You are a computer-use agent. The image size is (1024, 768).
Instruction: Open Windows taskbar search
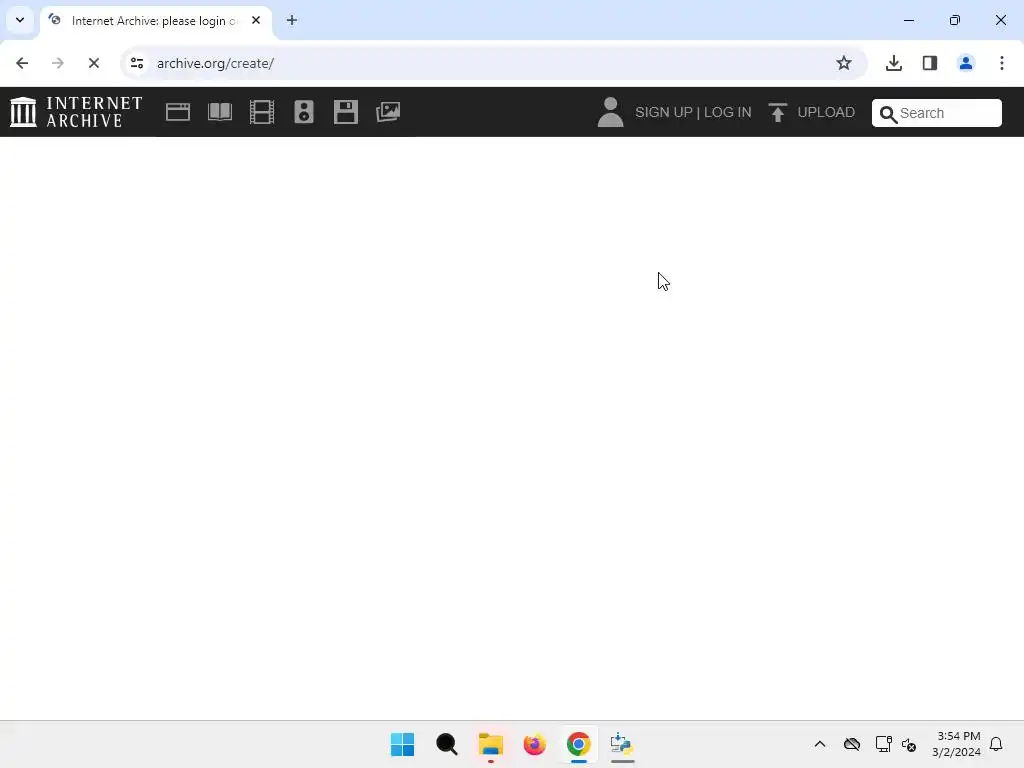447,744
